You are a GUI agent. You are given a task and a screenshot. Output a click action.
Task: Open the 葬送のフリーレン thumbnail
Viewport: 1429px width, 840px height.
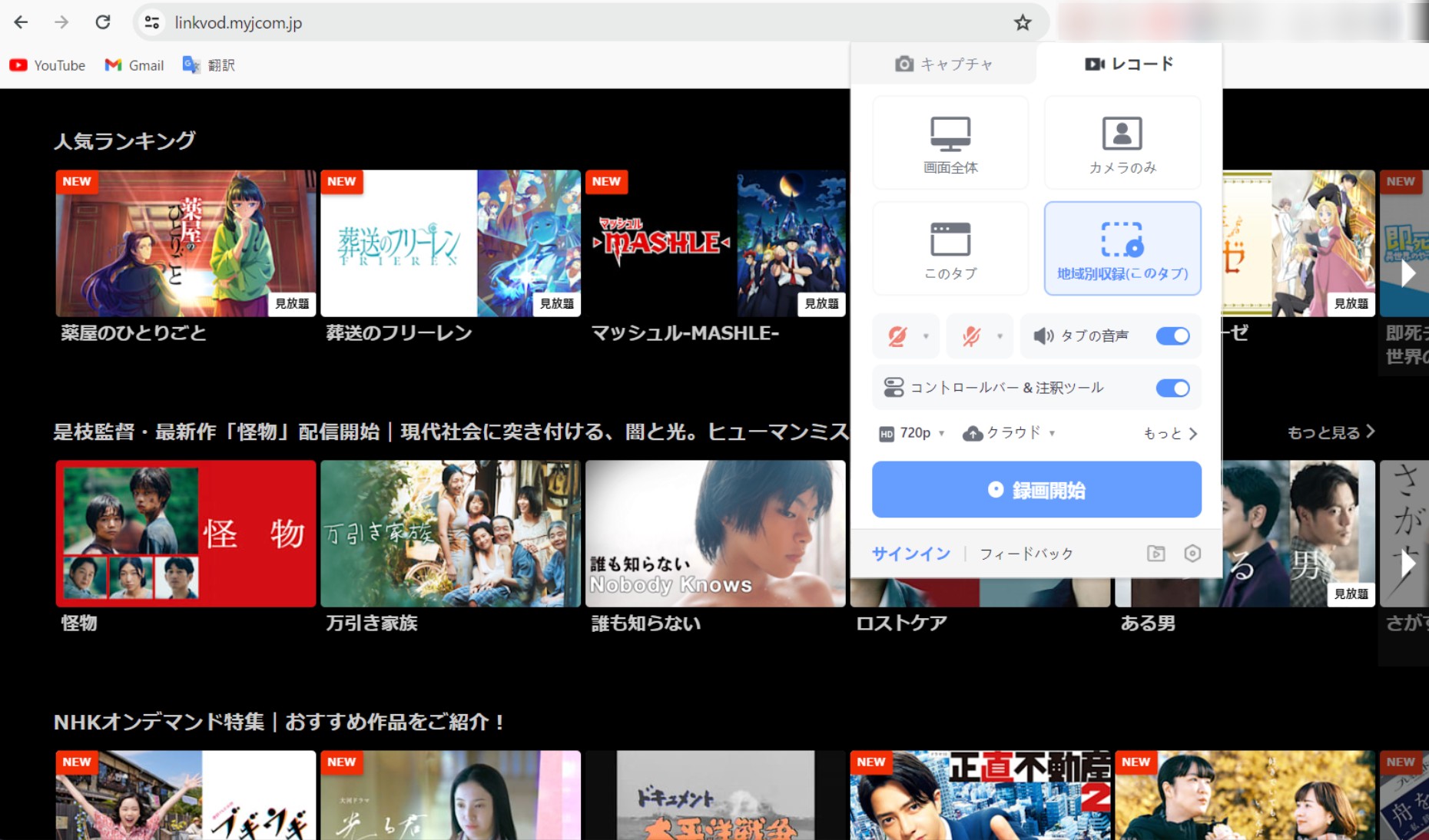tap(450, 243)
